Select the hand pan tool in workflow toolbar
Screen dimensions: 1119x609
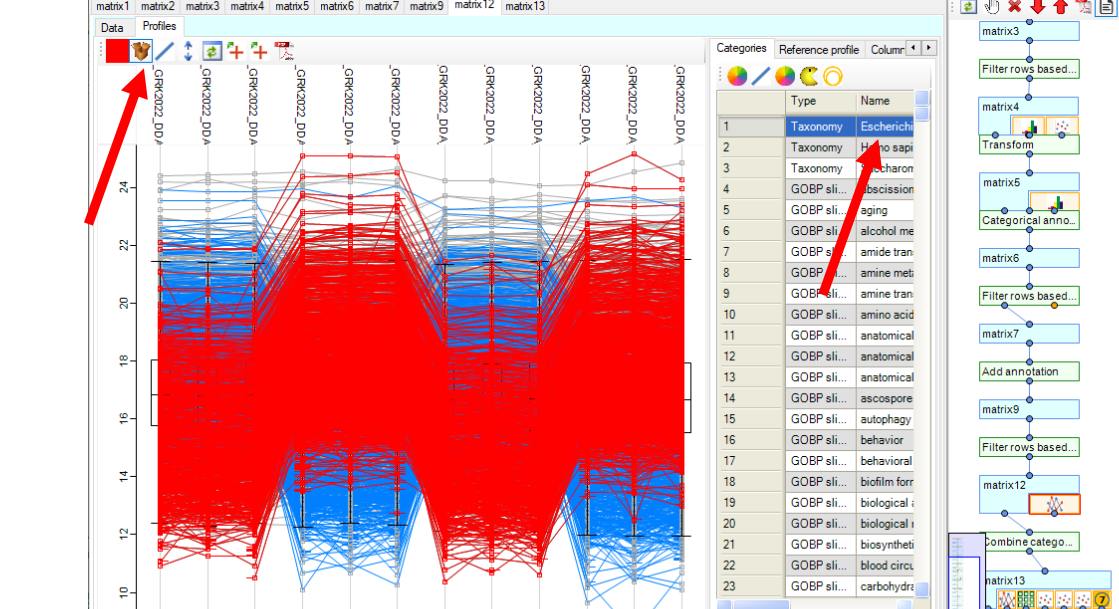coord(991,6)
